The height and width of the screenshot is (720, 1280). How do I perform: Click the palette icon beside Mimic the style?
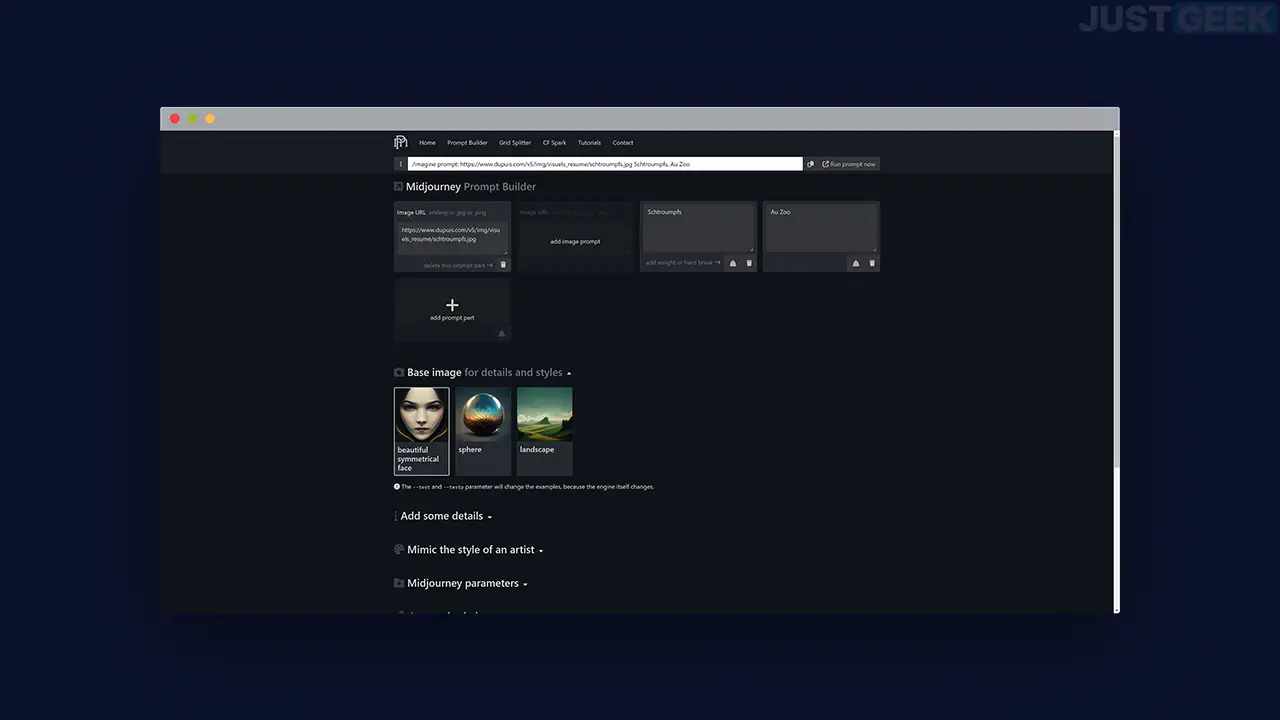tap(399, 550)
